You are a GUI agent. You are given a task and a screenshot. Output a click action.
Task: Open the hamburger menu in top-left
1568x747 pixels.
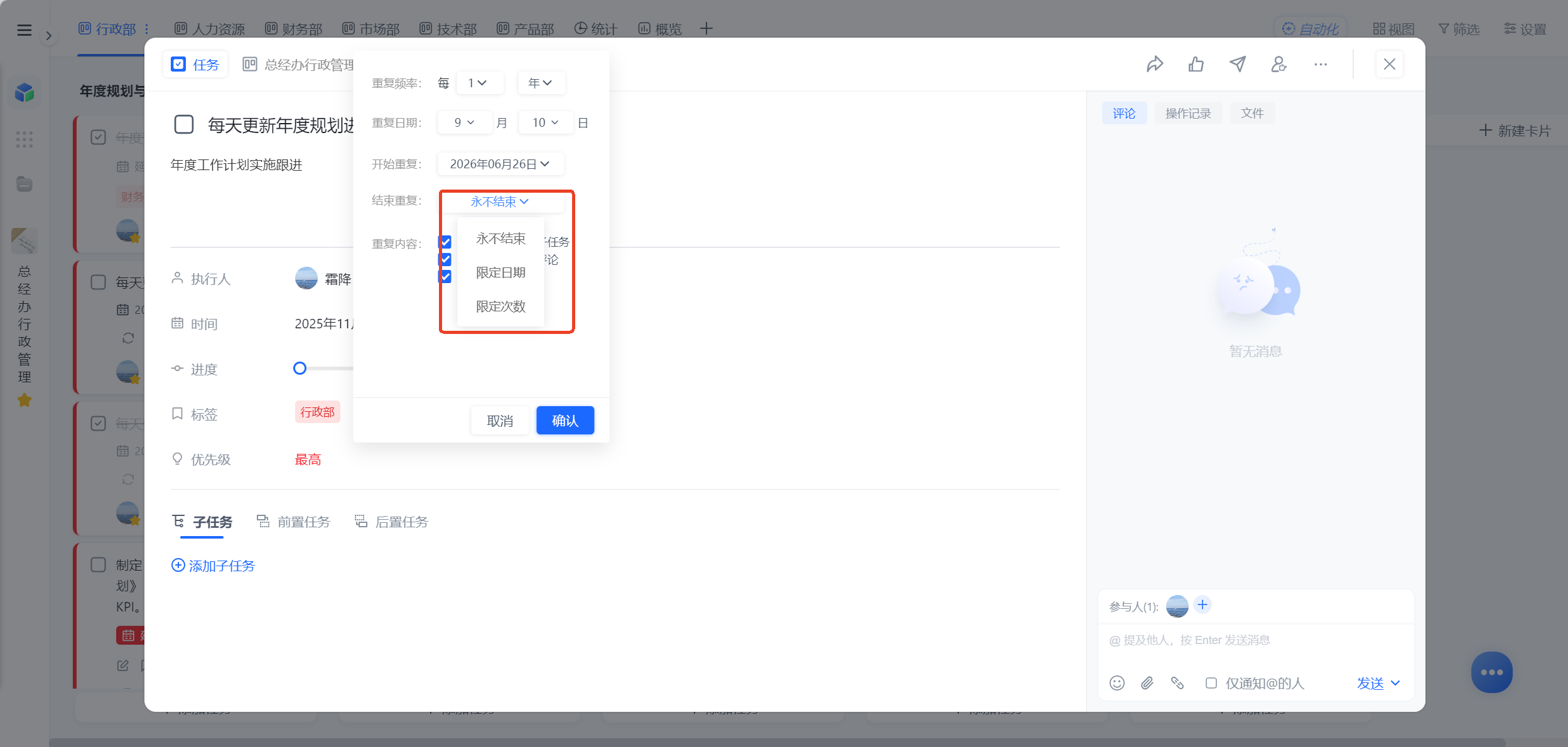tap(24, 30)
